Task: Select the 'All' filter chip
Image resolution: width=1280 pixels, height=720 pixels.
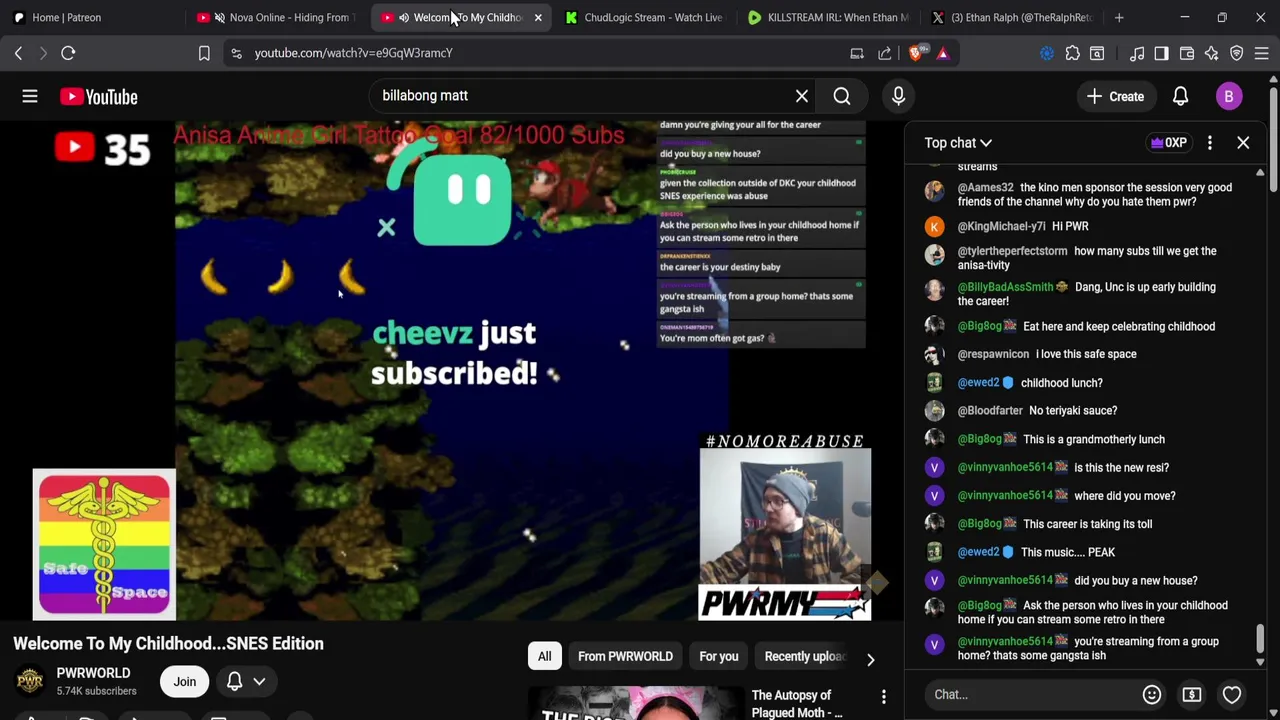Action: (x=544, y=656)
